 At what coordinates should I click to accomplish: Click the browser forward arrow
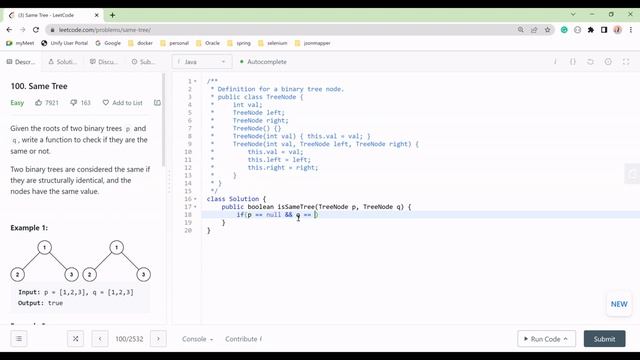coord(23,30)
